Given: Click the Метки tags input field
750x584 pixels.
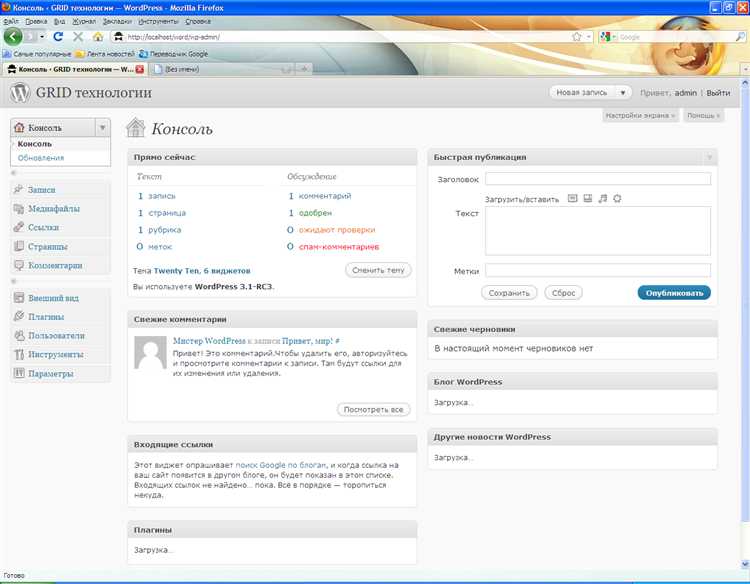Looking at the screenshot, I should point(598,270).
